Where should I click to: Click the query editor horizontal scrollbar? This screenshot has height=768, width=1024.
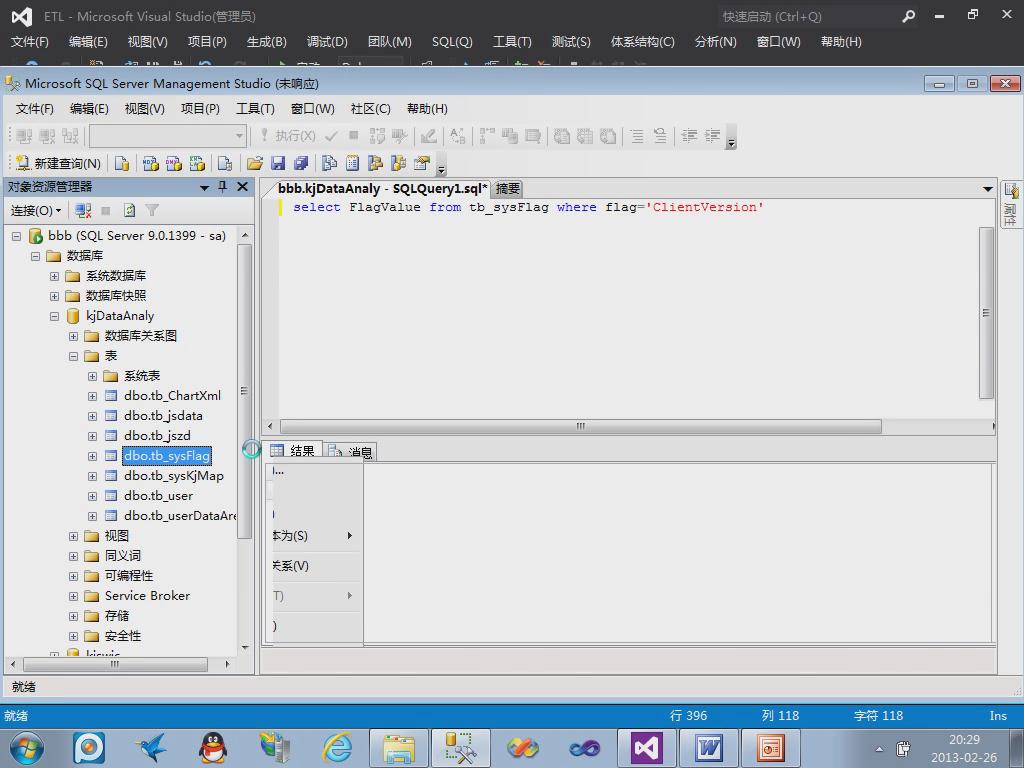(x=581, y=426)
